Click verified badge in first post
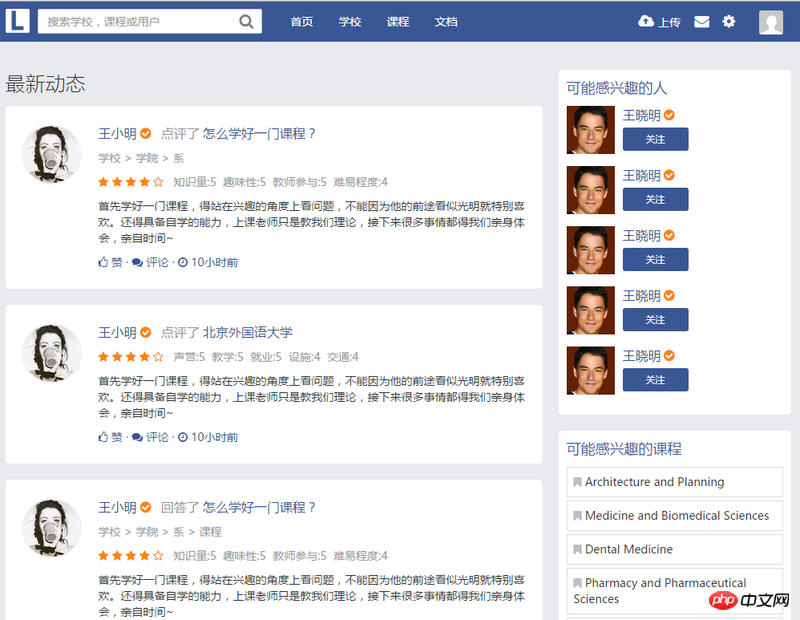Viewport: 800px width, 620px height. point(145,134)
